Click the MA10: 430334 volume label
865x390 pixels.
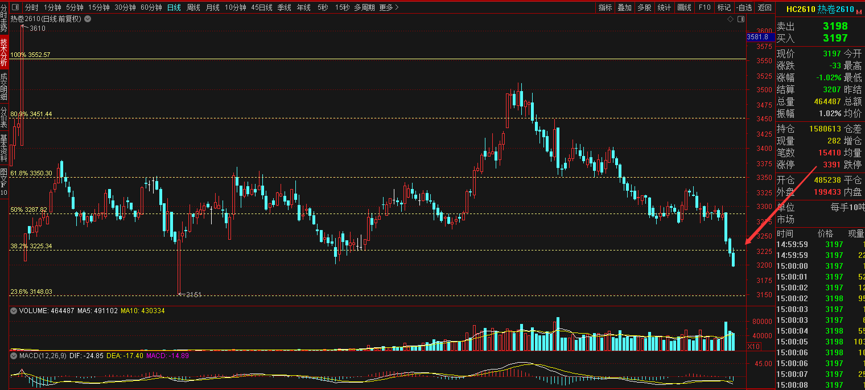pyautogui.click(x=143, y=311)
